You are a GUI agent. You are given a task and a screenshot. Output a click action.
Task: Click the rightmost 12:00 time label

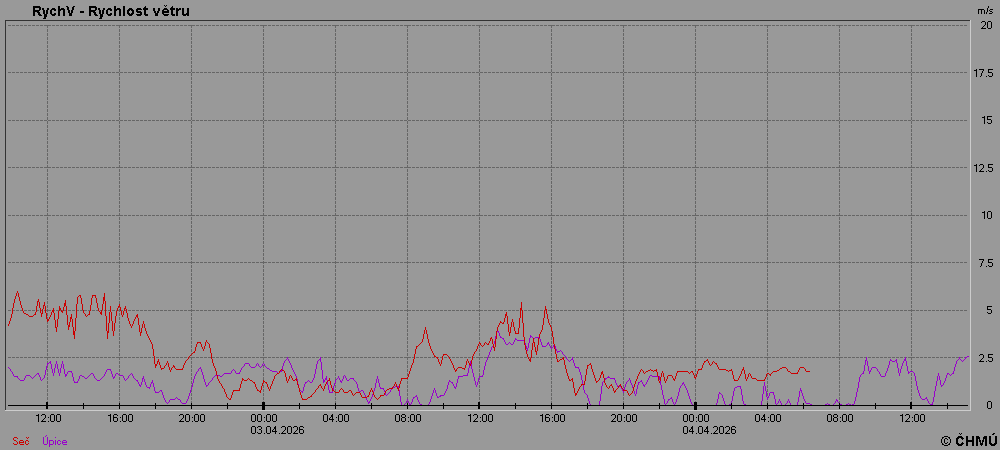912,418
